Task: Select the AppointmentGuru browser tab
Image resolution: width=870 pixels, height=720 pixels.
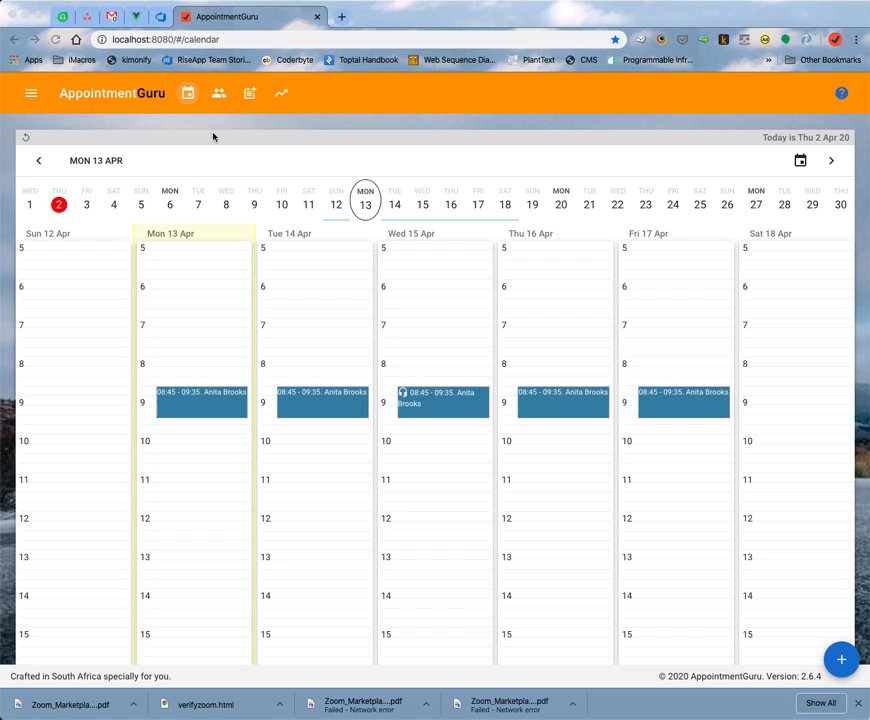Action: click(x=251, y=17)
